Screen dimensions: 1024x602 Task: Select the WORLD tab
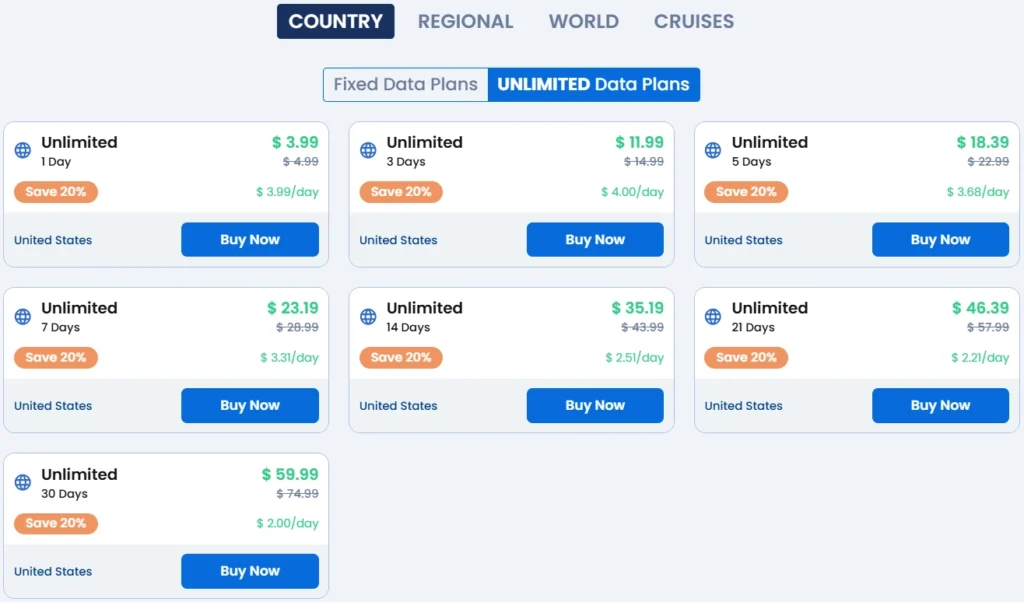583,21
